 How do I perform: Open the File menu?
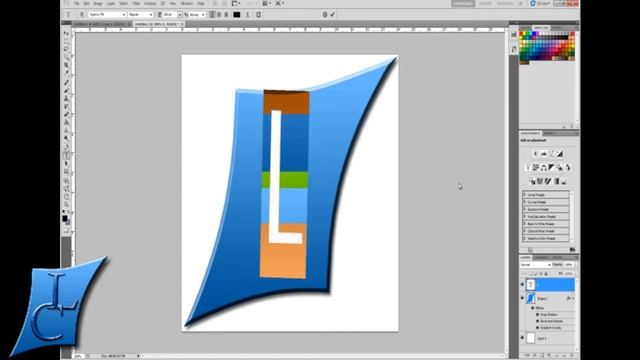coord(77,4)
